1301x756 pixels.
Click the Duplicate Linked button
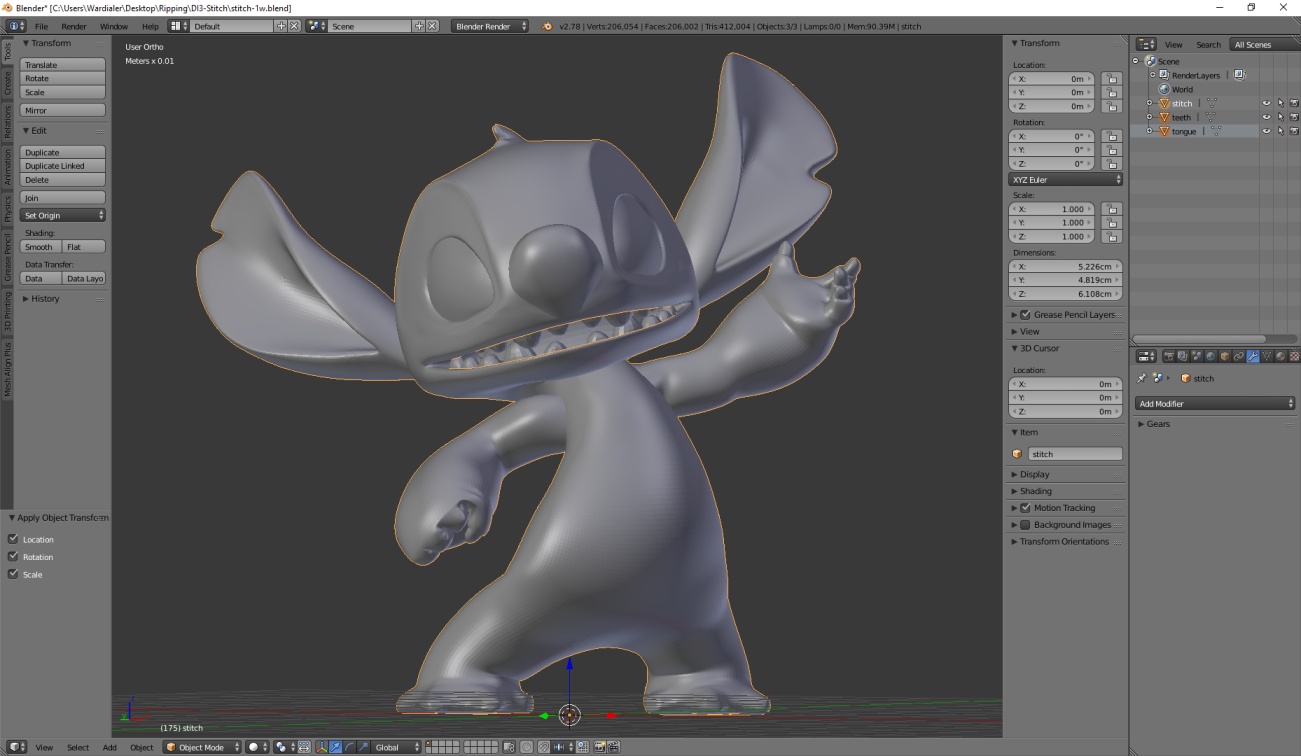[x=63, y=166]
